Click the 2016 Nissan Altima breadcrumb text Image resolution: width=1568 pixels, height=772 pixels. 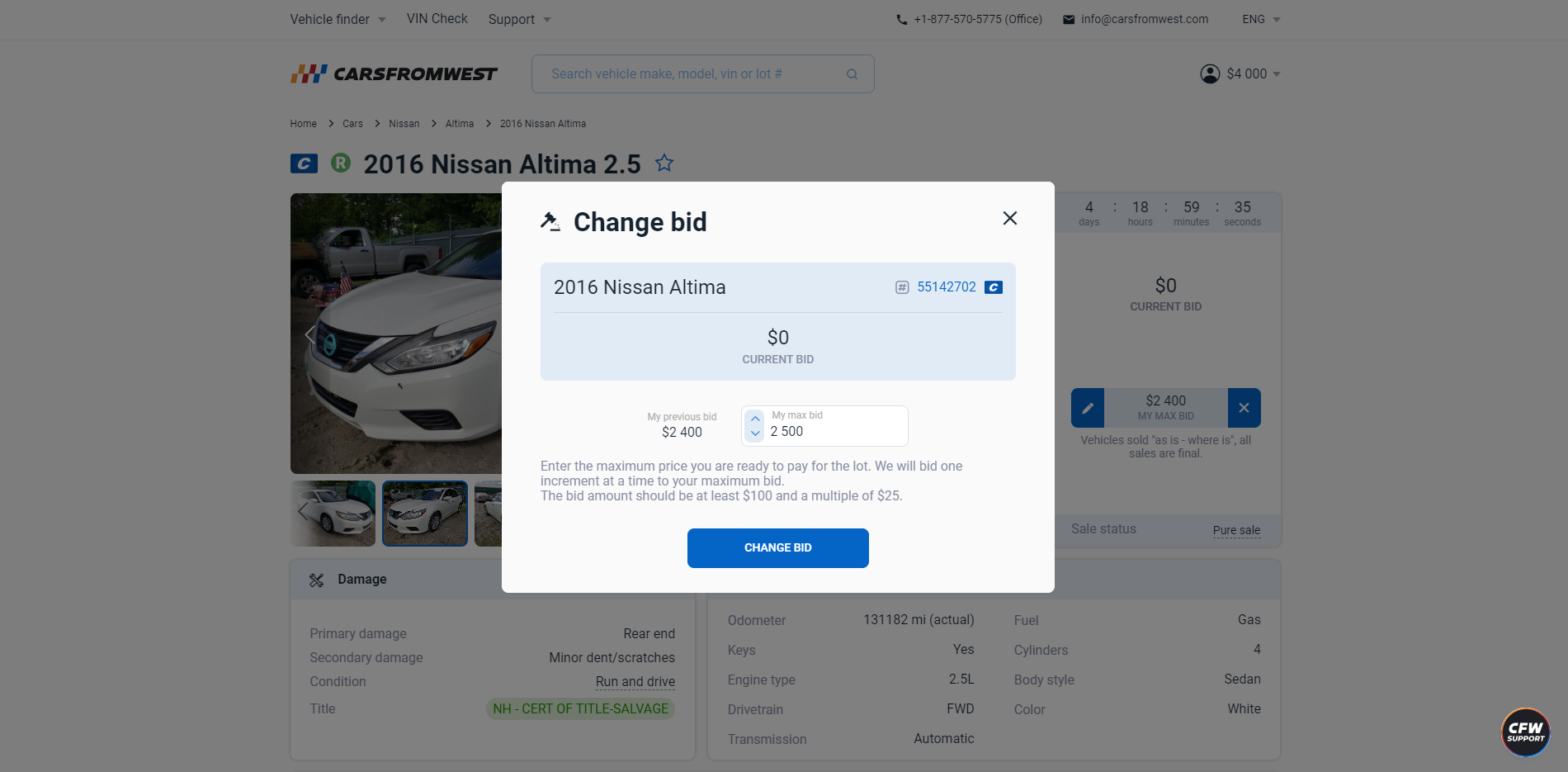pyautogui.click(x=542, y=124)
